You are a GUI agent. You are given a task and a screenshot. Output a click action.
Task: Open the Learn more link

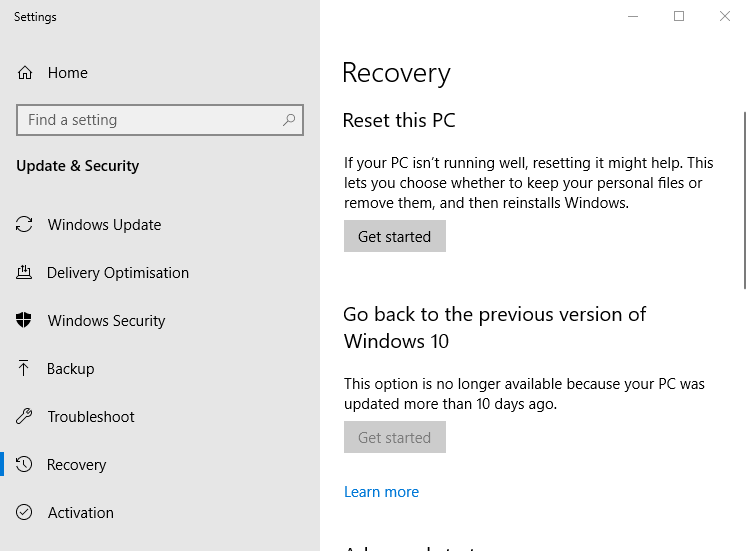(x=381, y=492)
